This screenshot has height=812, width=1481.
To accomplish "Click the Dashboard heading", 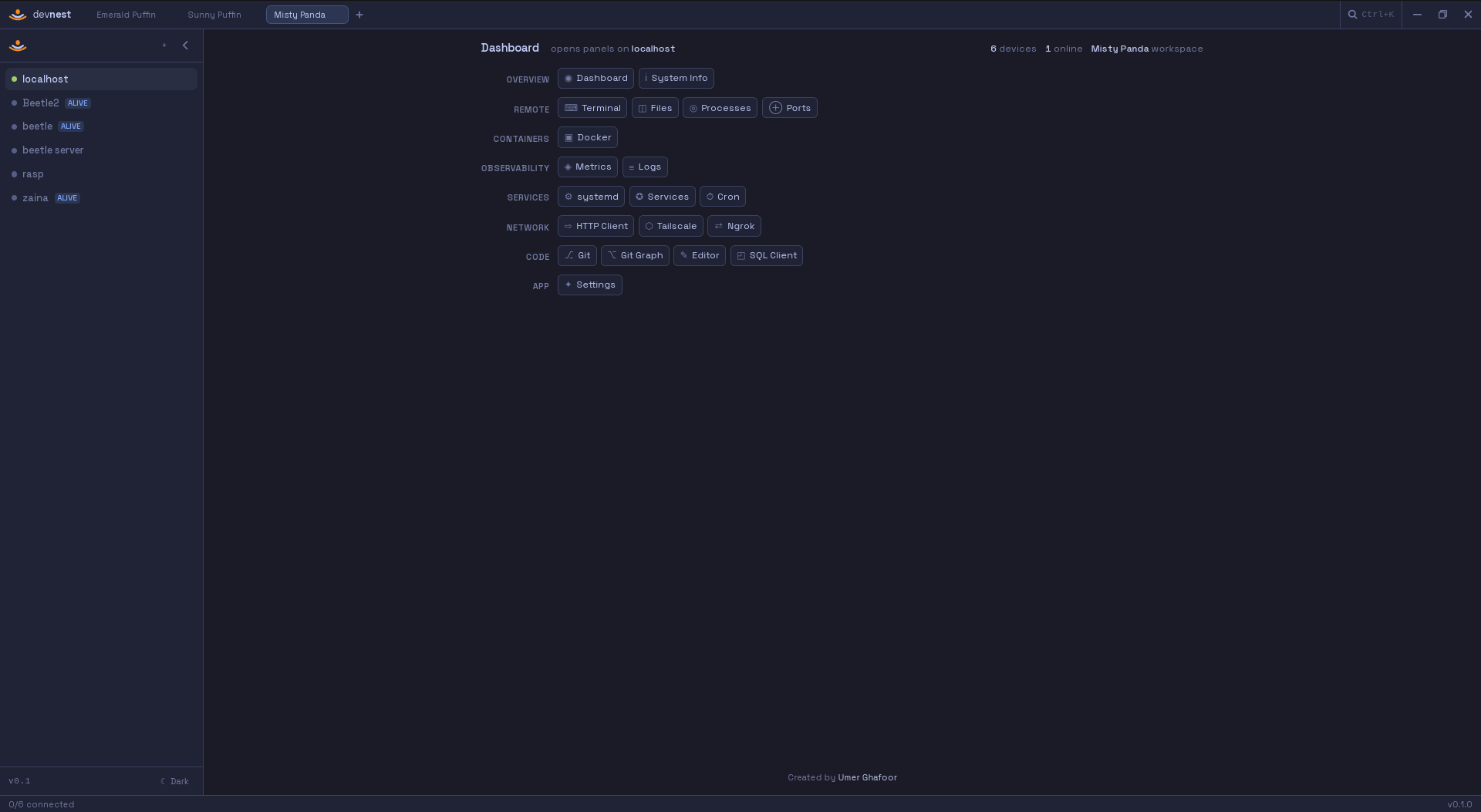I will (510, 48).
